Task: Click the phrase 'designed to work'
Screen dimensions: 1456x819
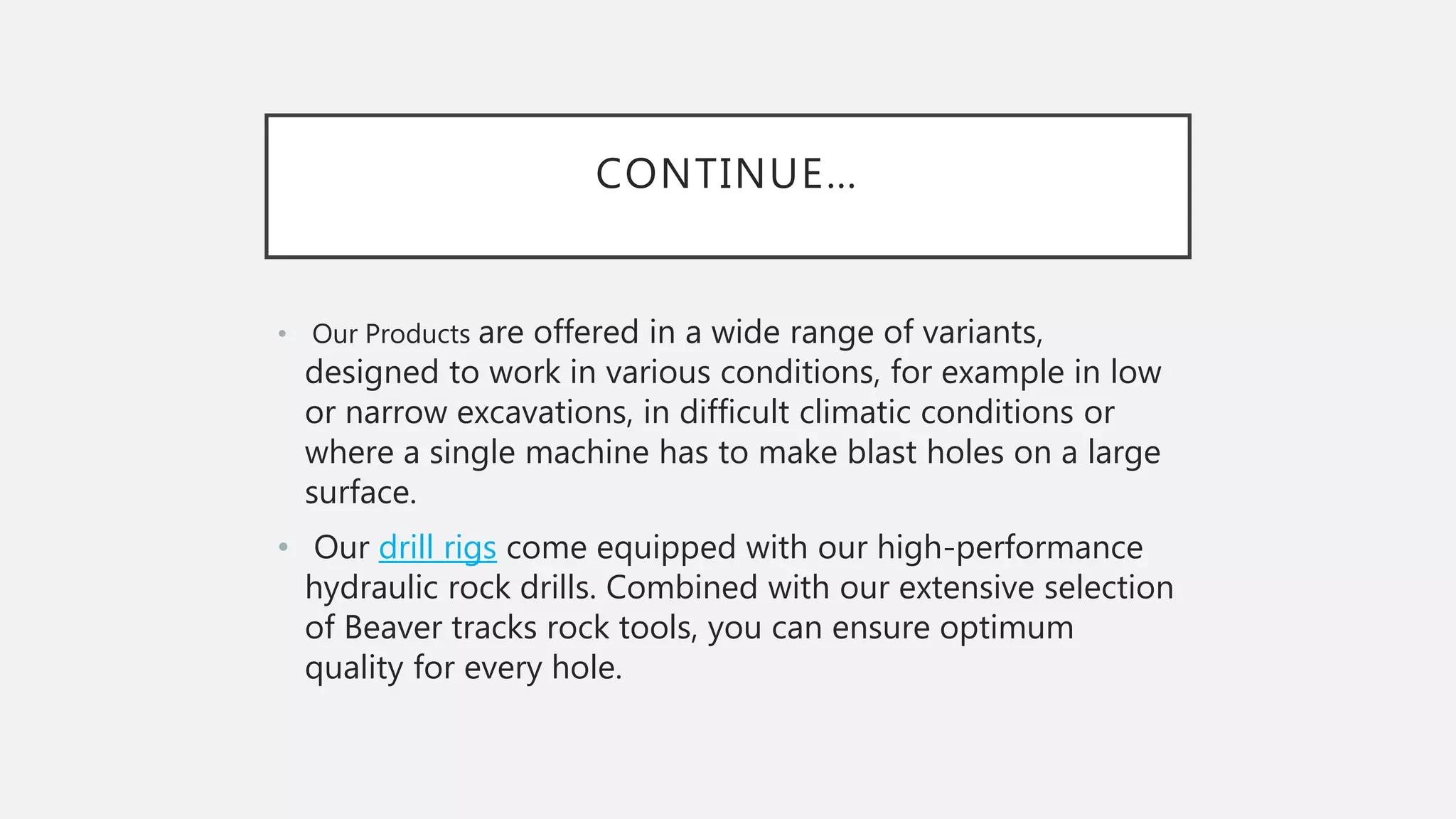Action: pyautogui.click(x=432, y=373)
